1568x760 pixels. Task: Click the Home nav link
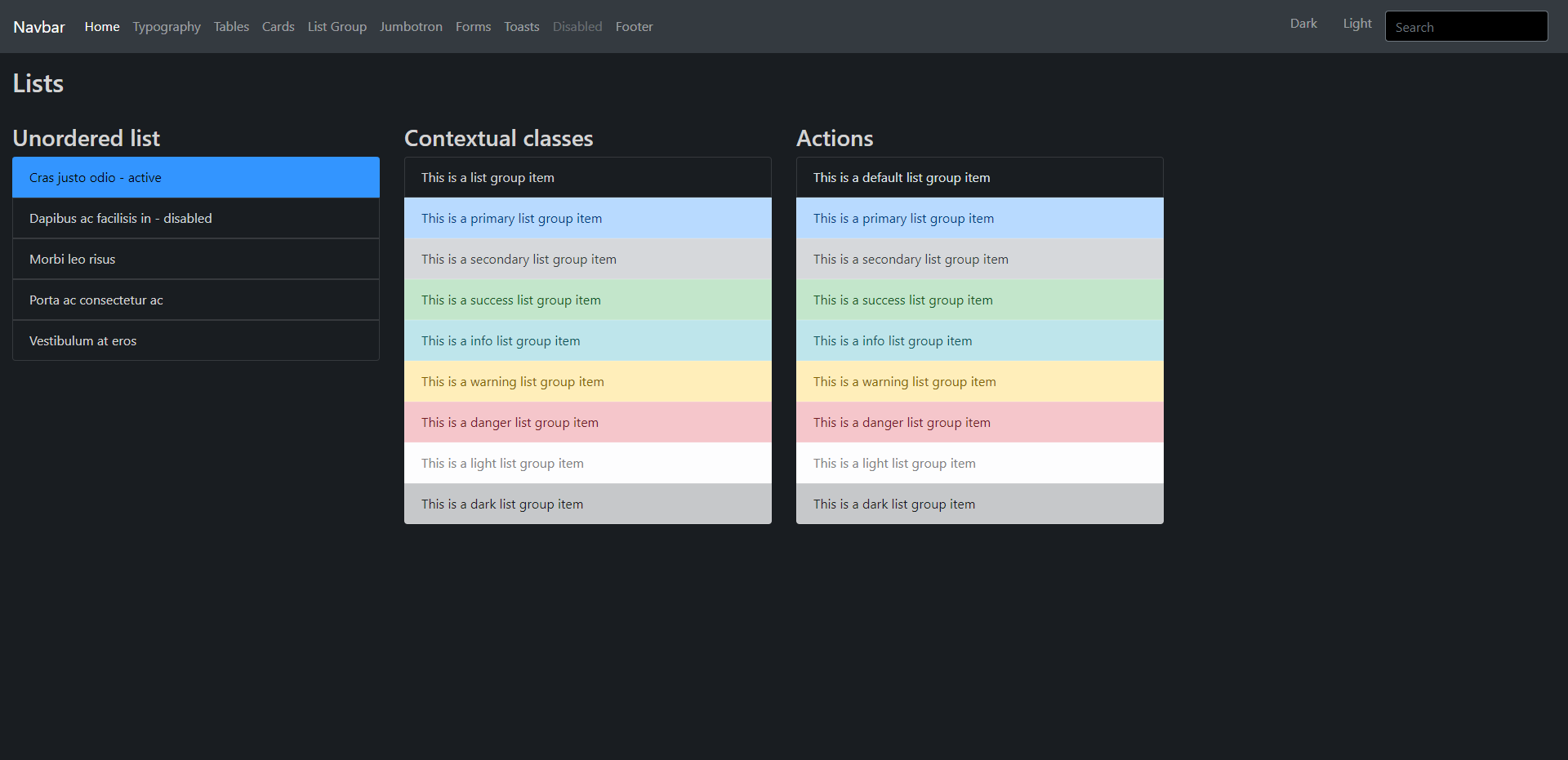102,27
